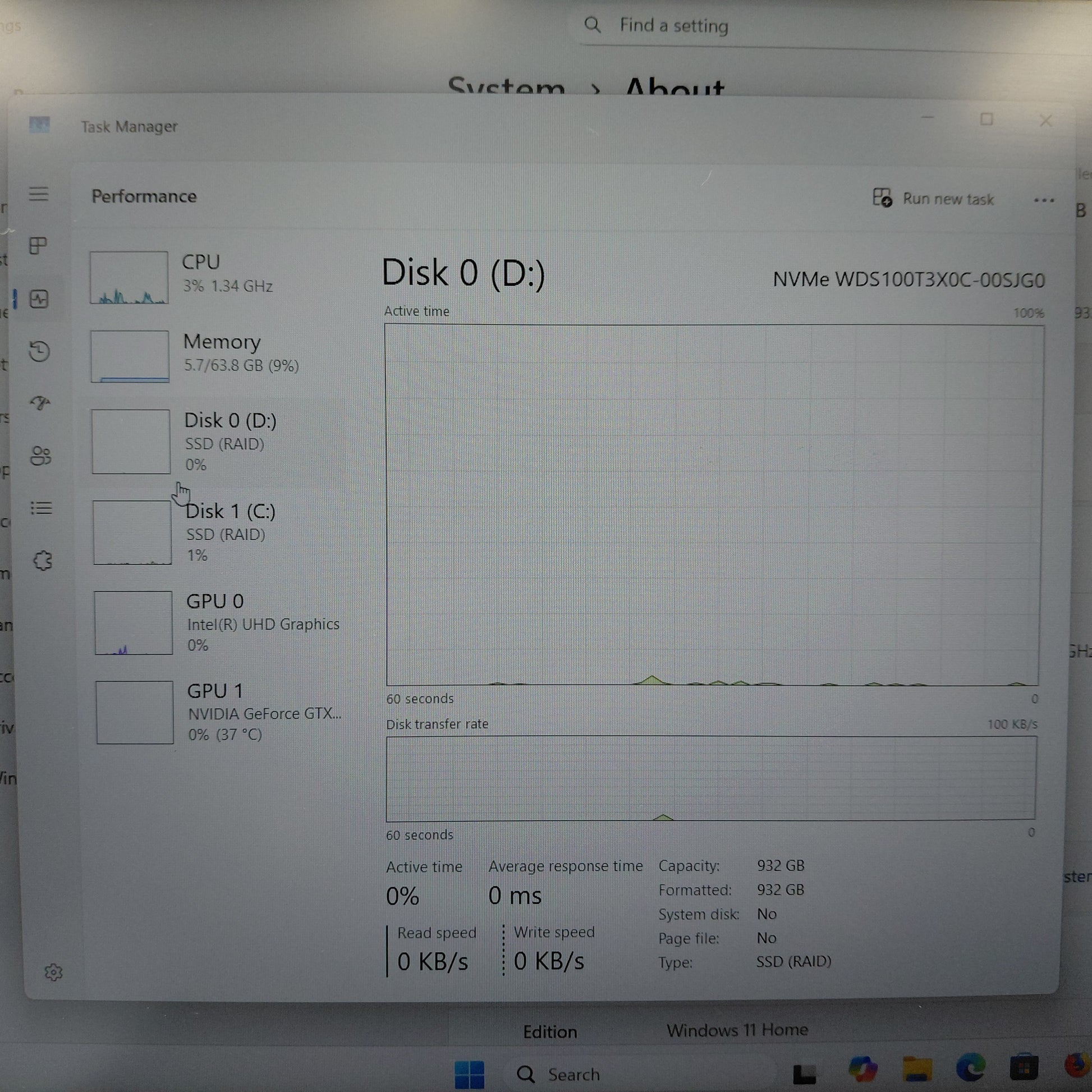This screenshot has width=1092, height=1092.
Task: Open Task Manager settings gear
Action: (x=53, y=972)
